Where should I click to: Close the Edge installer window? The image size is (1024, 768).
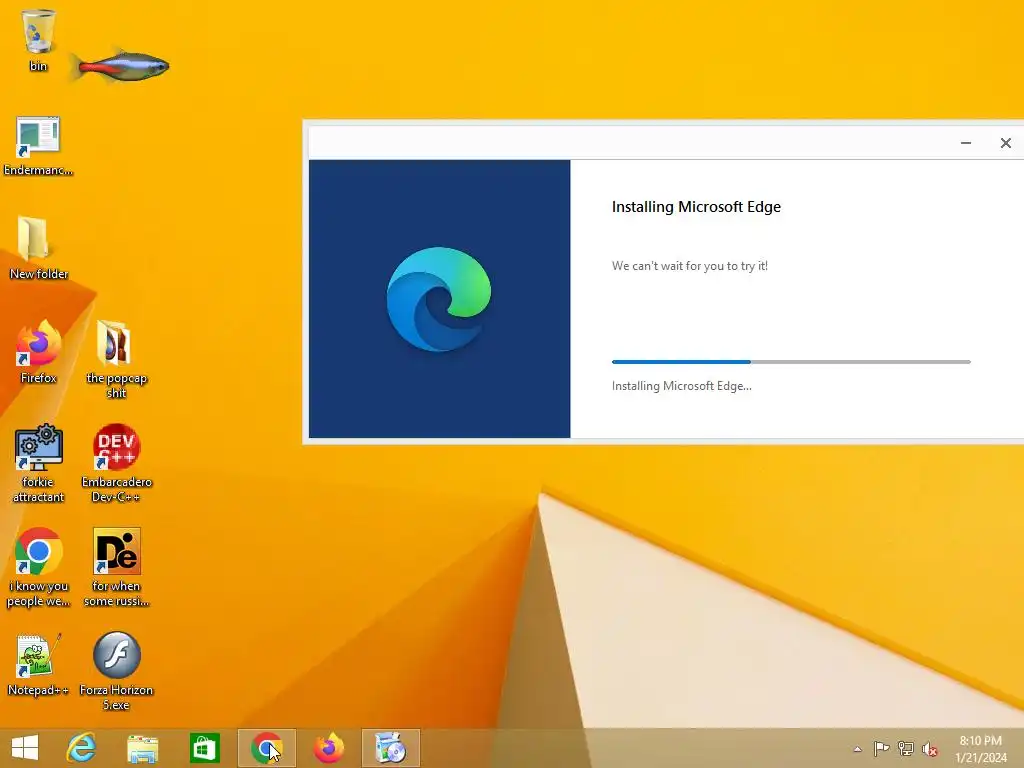[1006, 143]
